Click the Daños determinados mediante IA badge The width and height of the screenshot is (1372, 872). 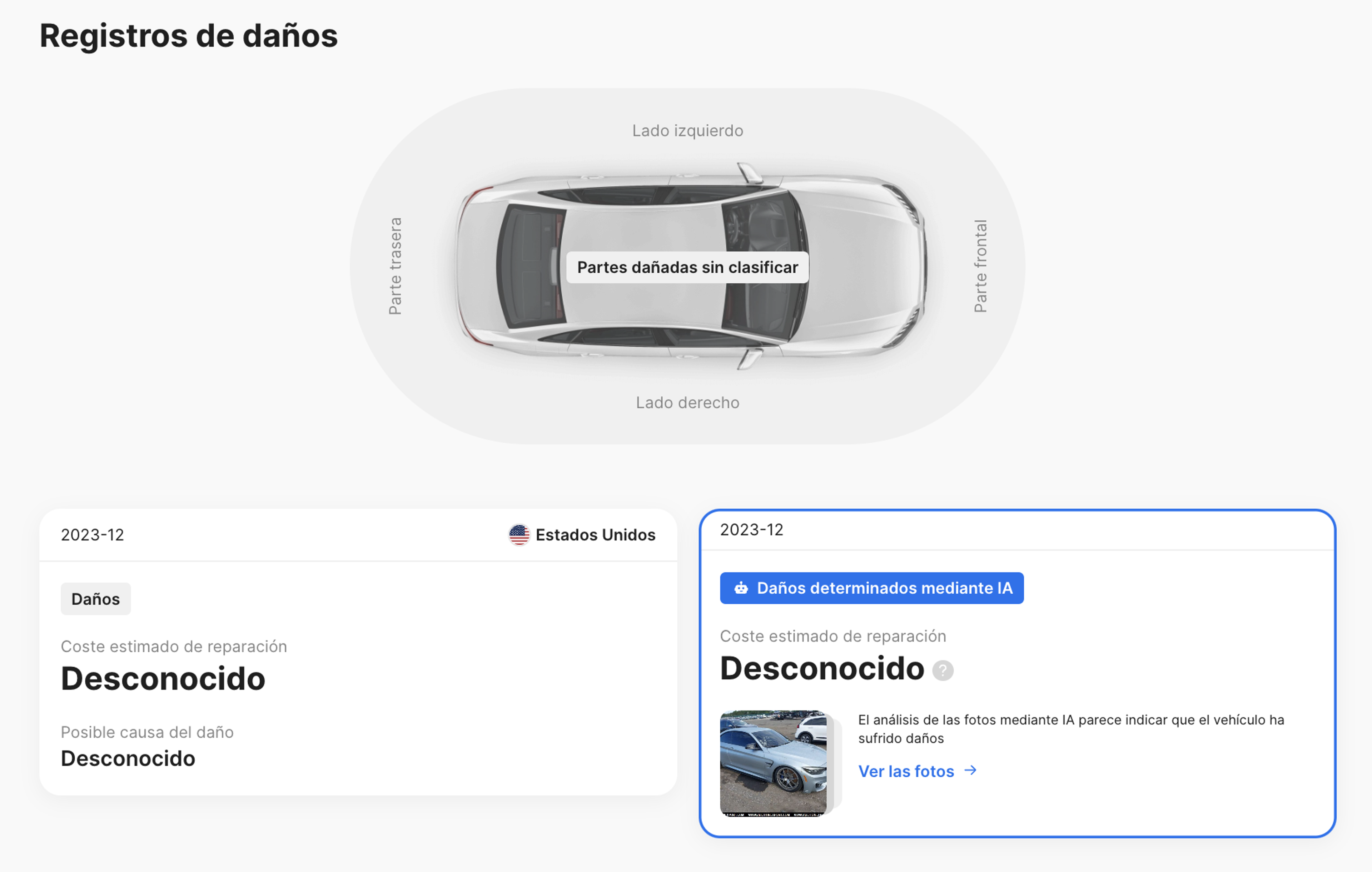coord(871,588)
